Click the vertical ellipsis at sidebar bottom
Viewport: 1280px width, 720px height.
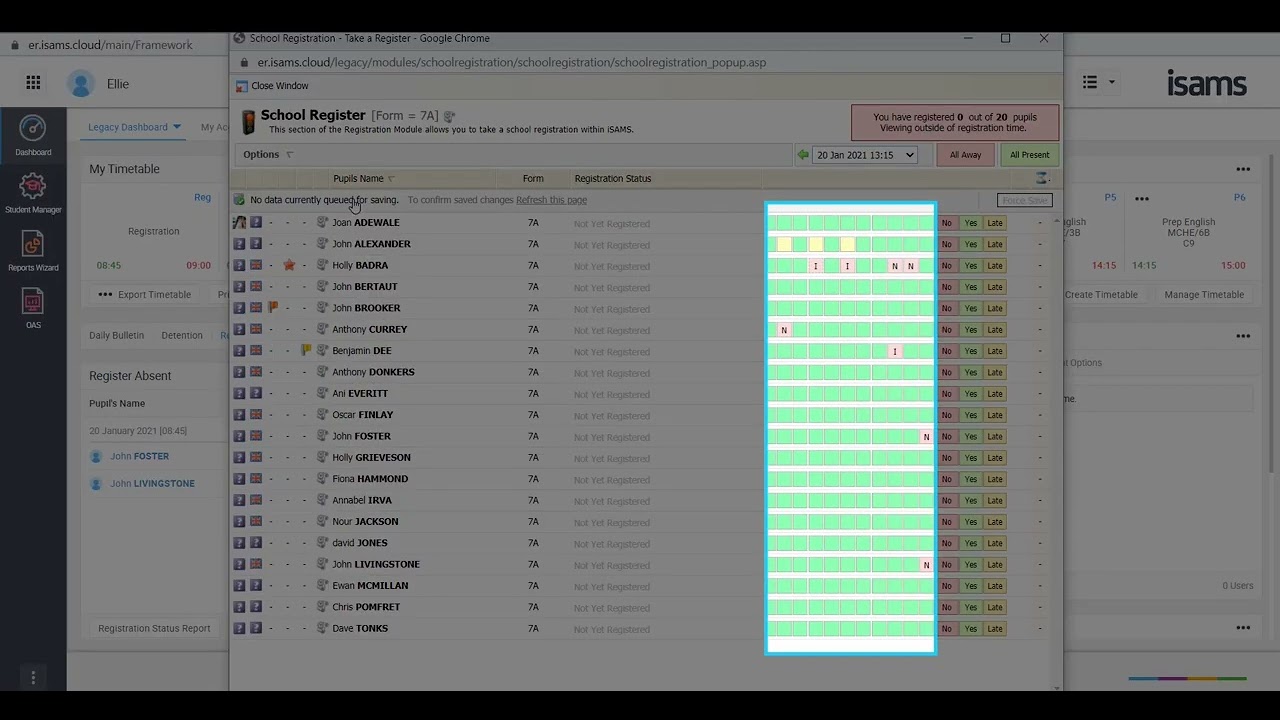point(33,678)
